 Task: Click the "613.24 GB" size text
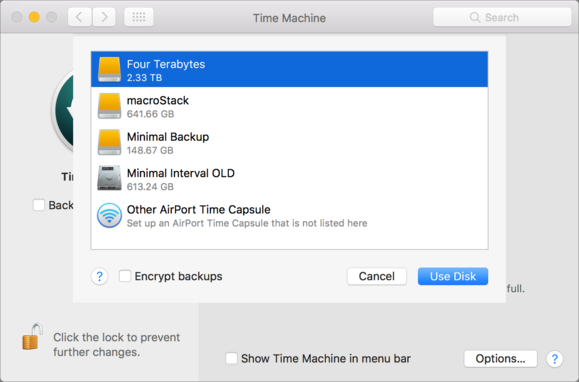pos(150,187)
